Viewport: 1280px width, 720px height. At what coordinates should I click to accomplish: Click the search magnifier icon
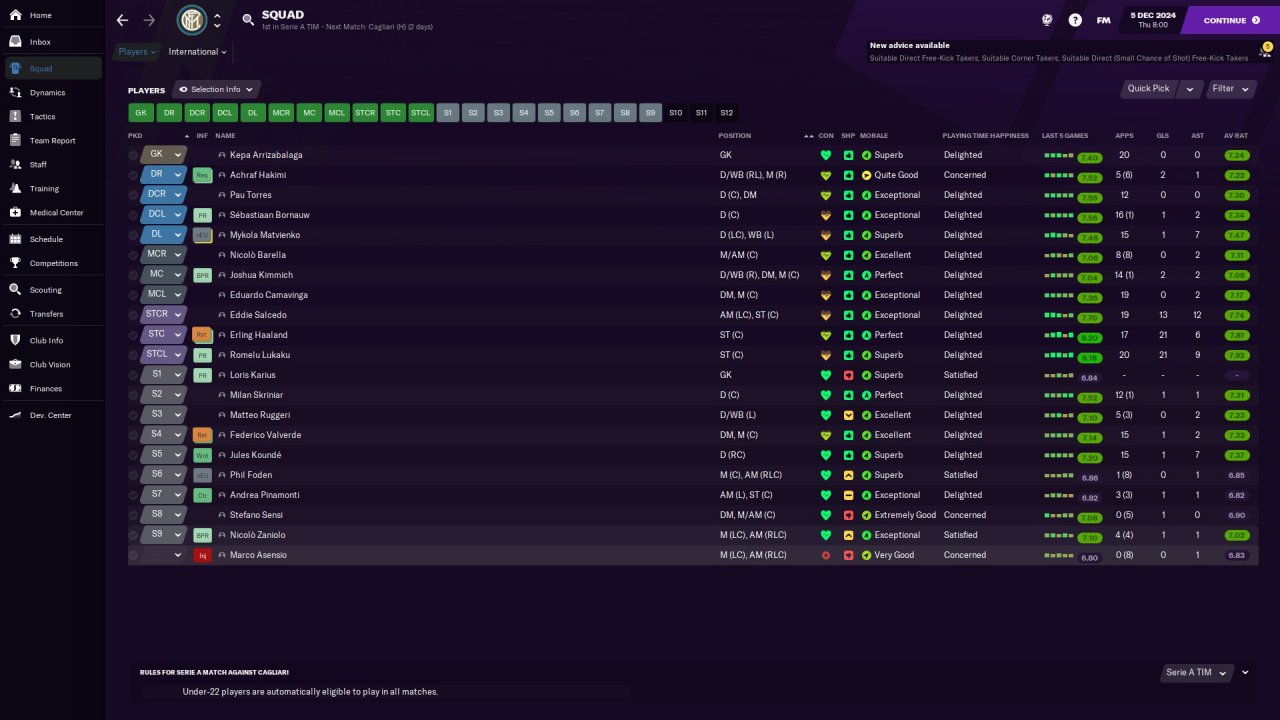pyautogui.click(x=248, y=19)
